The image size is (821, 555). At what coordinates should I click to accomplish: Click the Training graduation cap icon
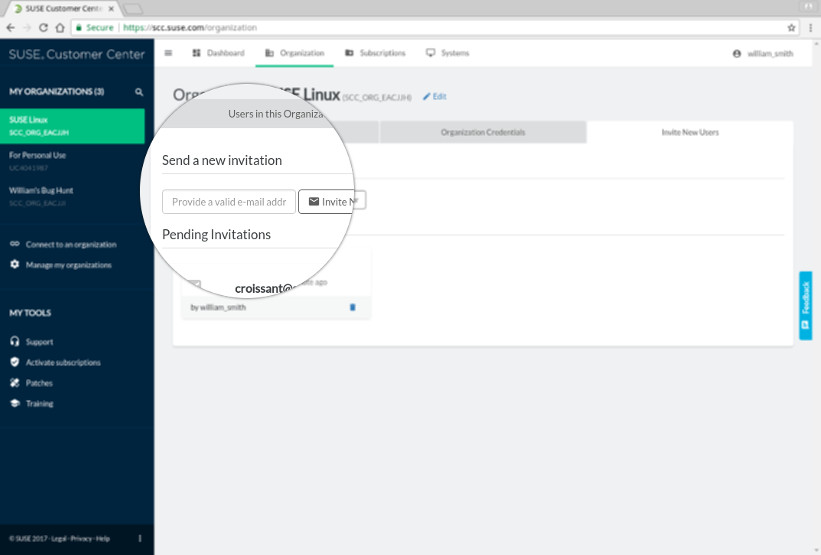15,404
